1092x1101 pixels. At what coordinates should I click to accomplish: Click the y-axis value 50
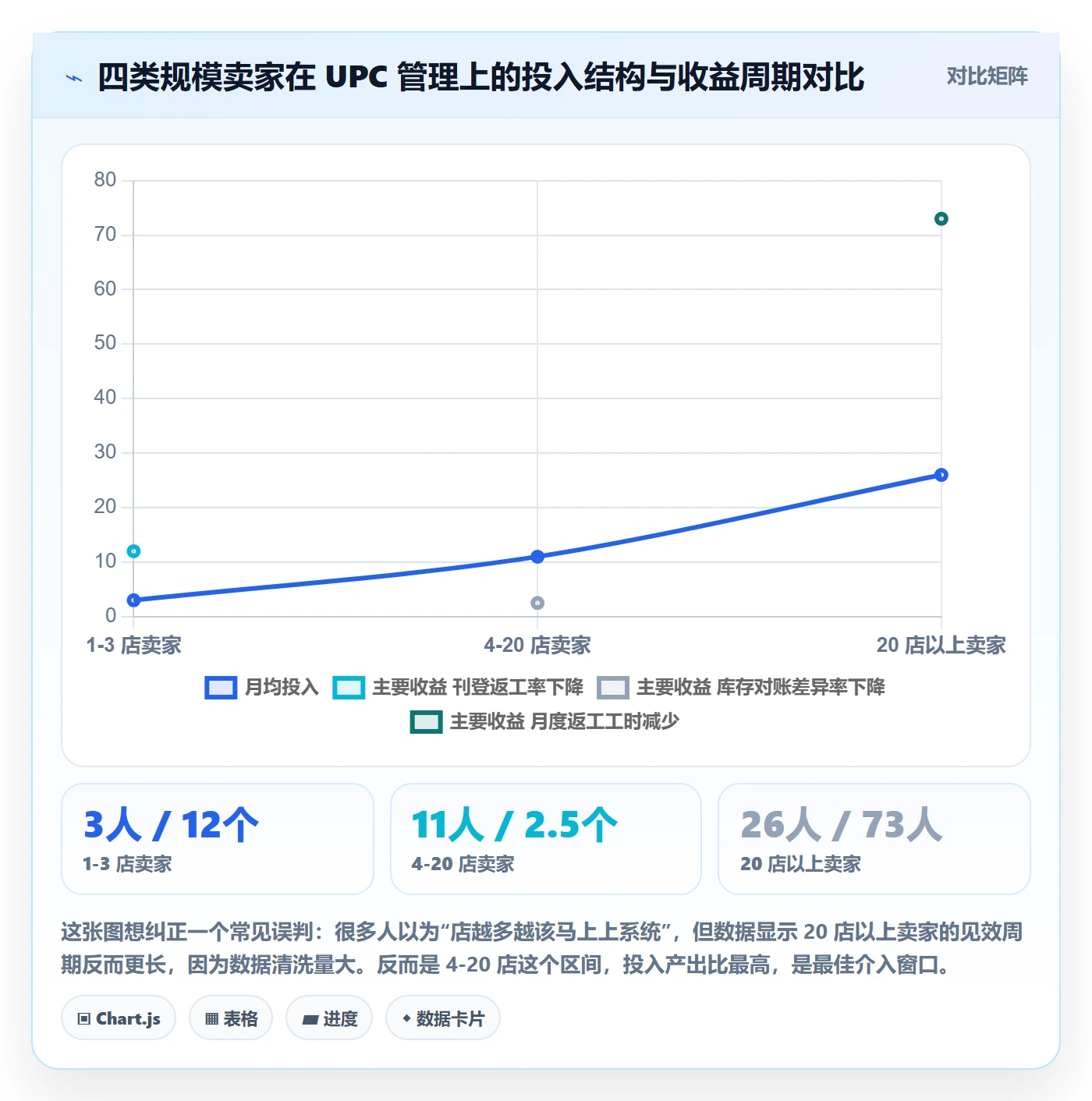point(105,343)
